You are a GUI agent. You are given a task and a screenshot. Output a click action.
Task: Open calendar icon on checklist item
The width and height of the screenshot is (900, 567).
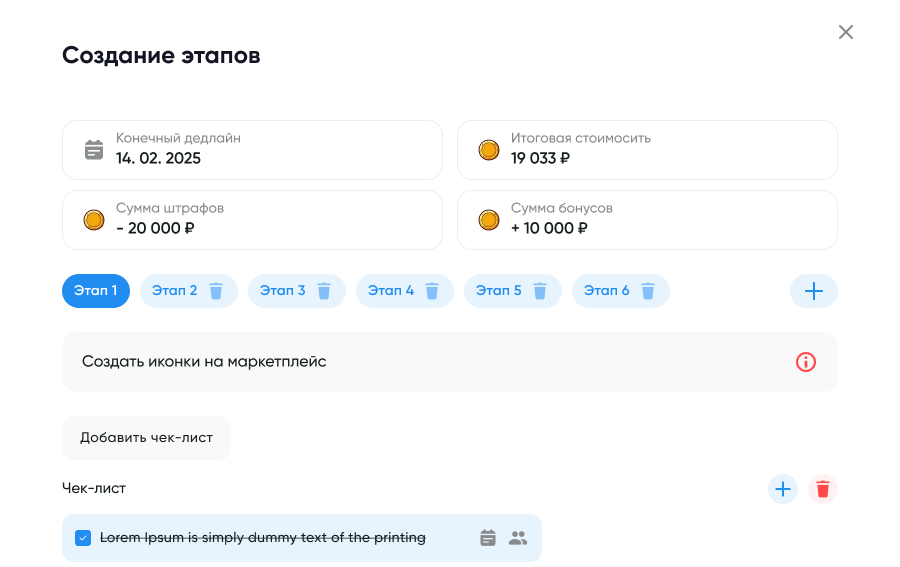click(488, 538)
